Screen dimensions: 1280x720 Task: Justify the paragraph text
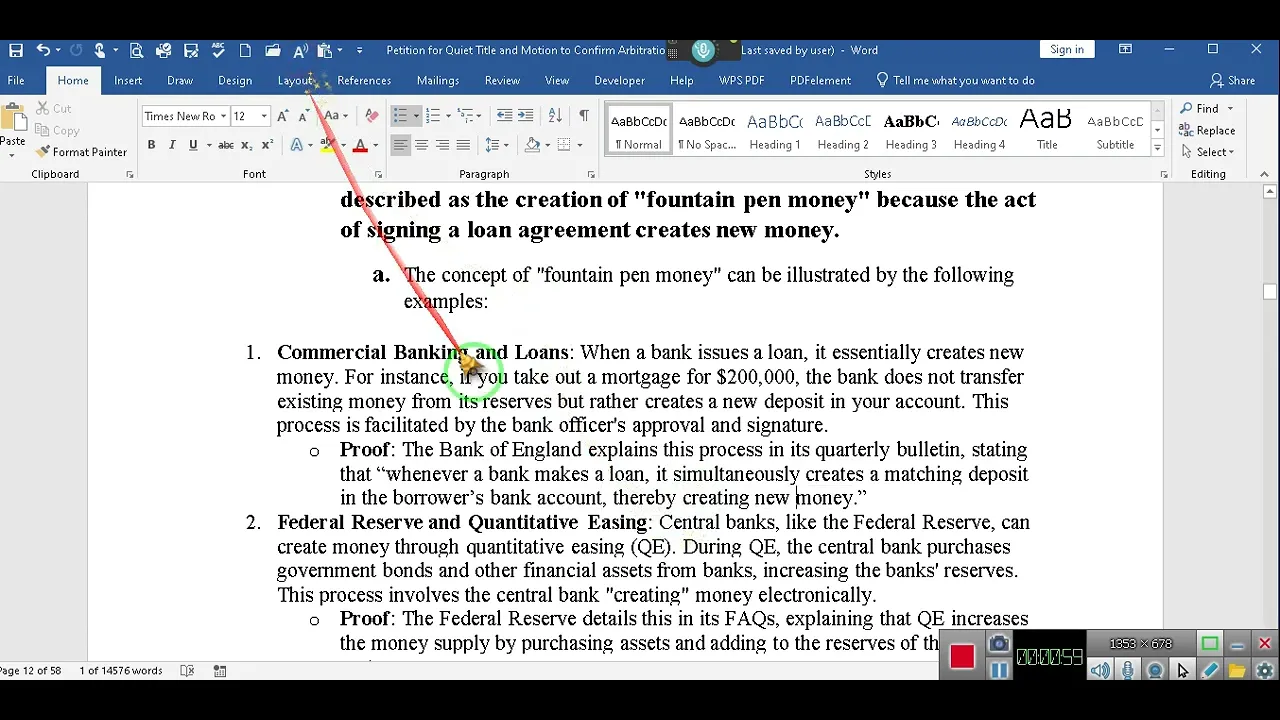coord(463,145)
